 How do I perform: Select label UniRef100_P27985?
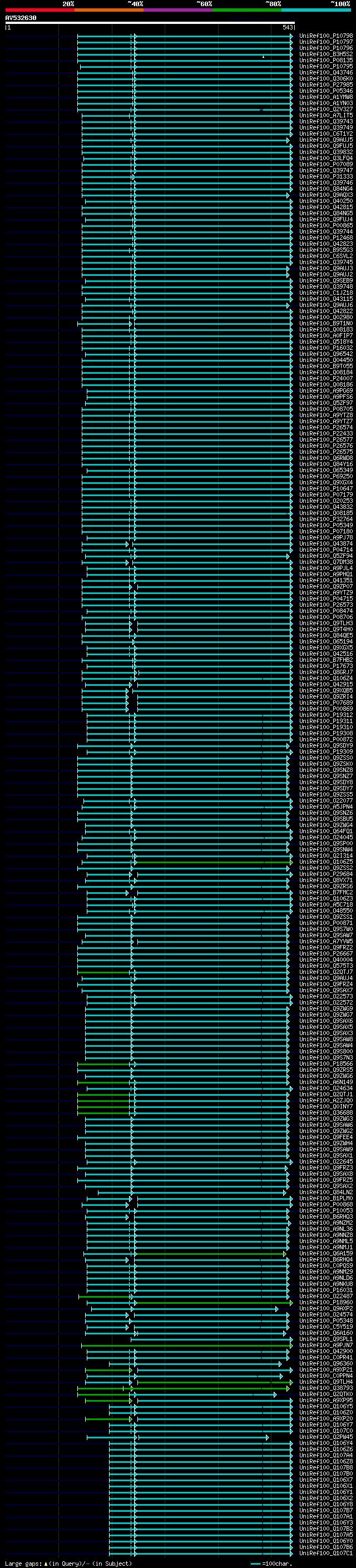click(x=326, y=85)
